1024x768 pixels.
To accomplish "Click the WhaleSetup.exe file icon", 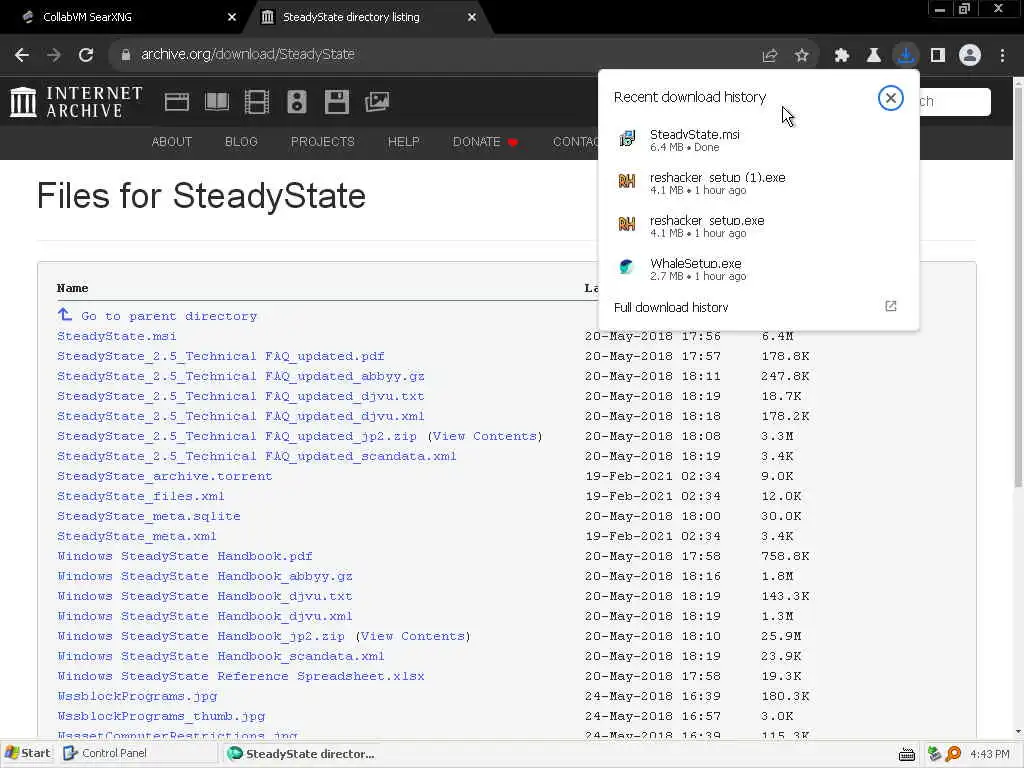I will pos(627,267).
